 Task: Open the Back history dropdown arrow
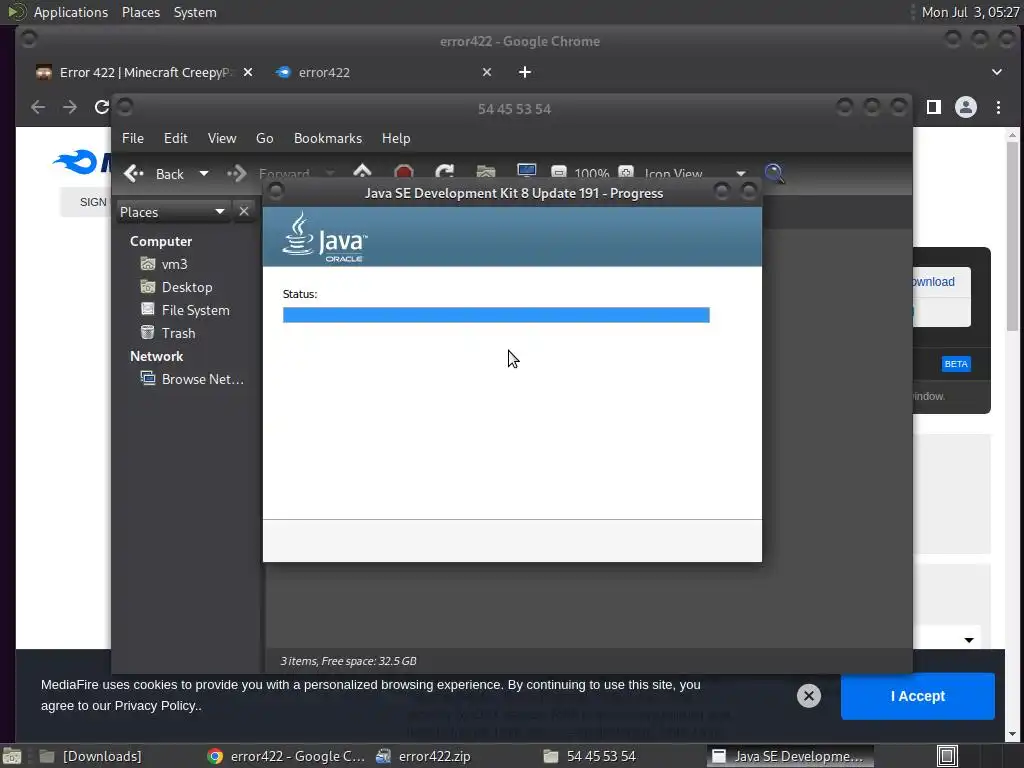pyautogui.click(x=204, y=174)
